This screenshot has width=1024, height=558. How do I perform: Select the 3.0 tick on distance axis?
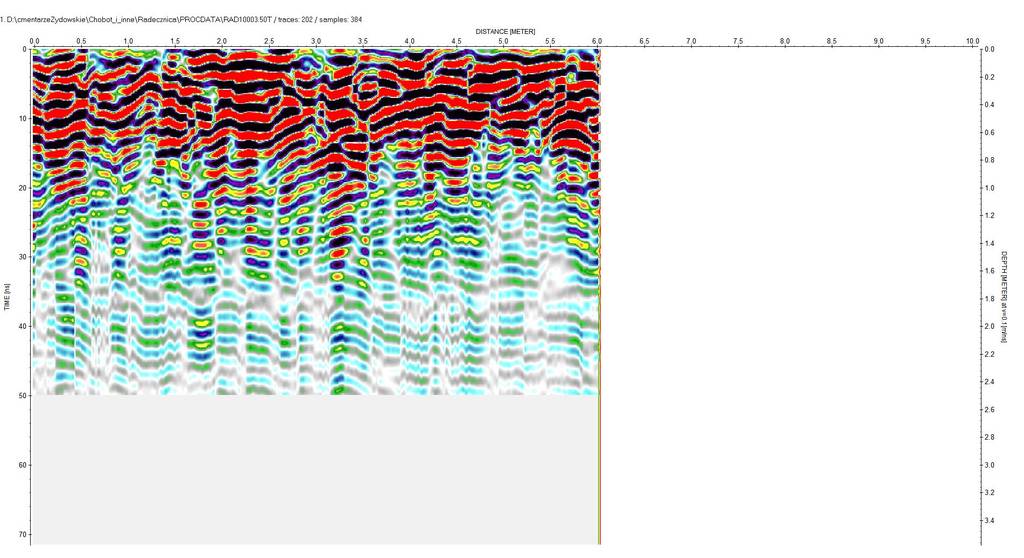316,42
